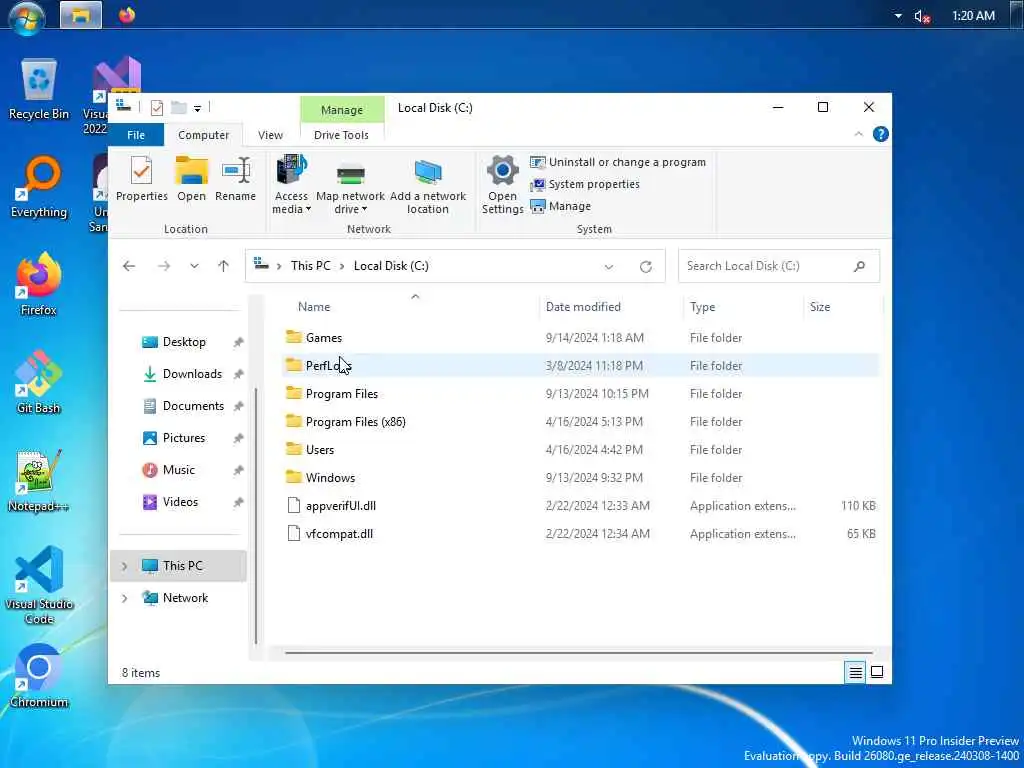
Task: Go up one folder level
Action: 223,266
